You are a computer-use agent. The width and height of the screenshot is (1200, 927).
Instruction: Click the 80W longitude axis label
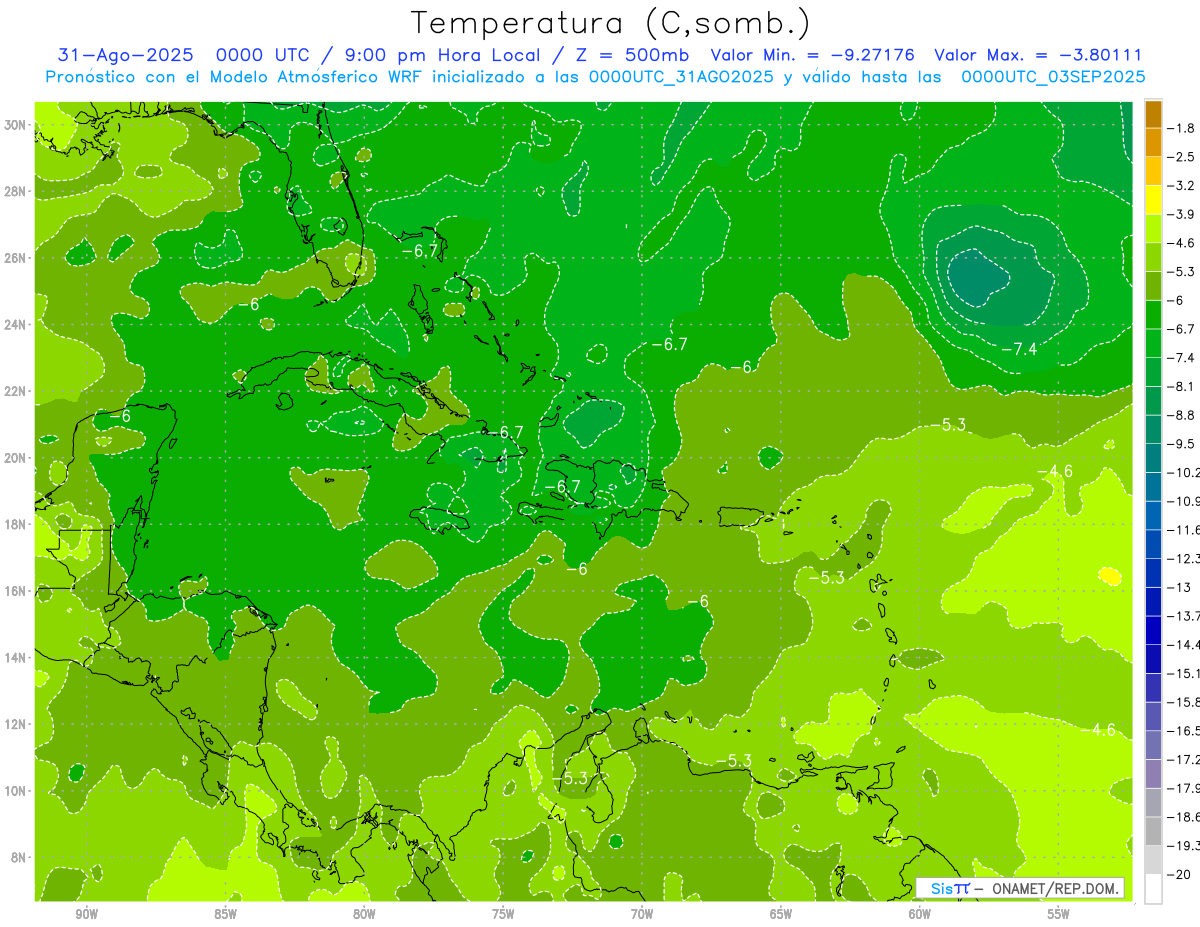(364, 914)
